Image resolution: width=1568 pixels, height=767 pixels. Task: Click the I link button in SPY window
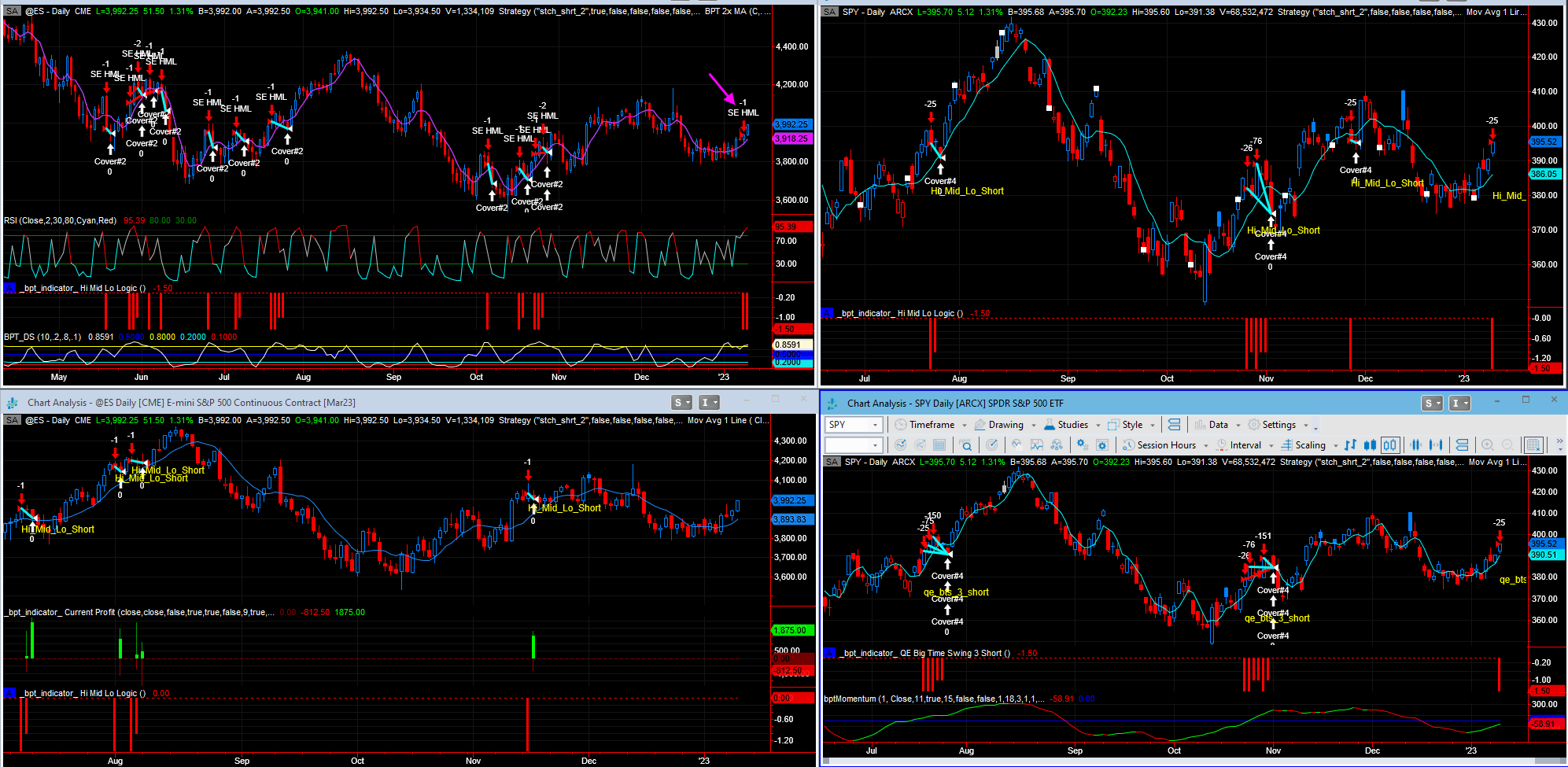[1458, 404]
